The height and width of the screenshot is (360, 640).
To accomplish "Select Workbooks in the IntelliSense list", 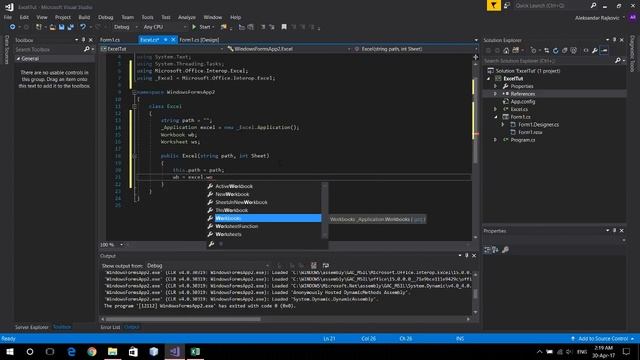I will [264, 218].
